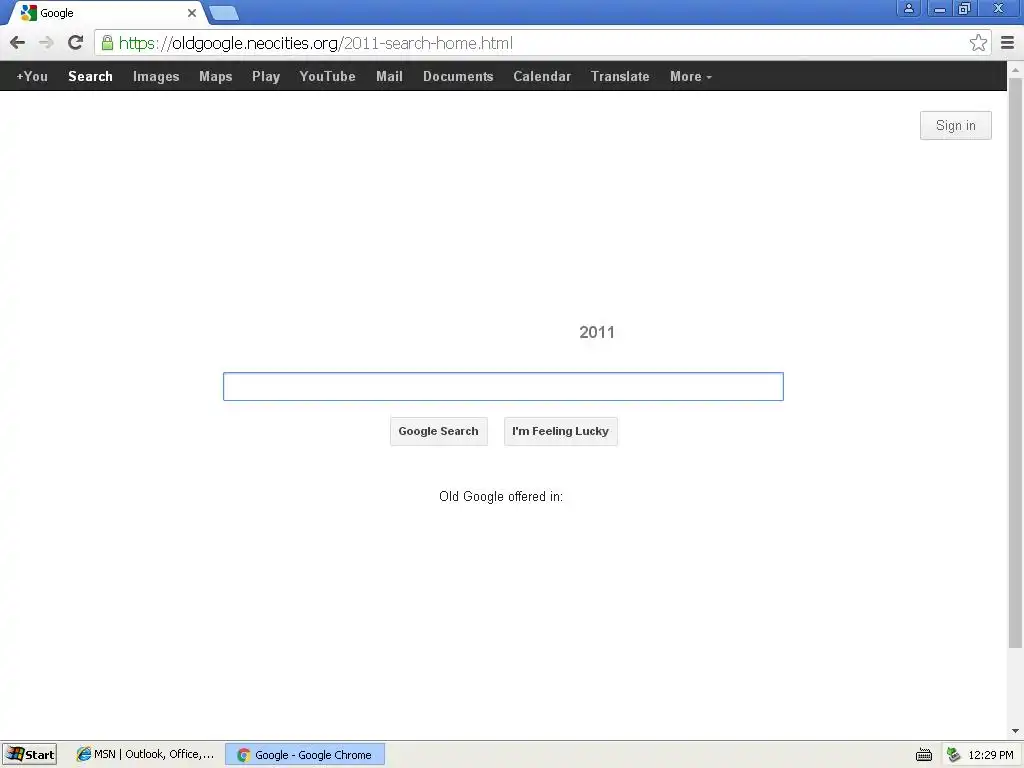Open the Windows Start menu
This screenshot has height=768, width=1024.
pos(30,754)
